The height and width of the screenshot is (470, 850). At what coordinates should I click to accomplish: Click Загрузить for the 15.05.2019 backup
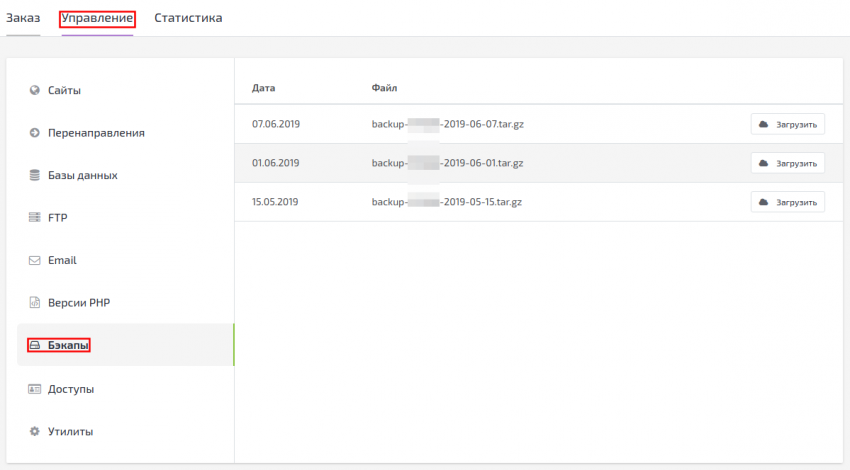pyautogui.click(x=788, y=202)
